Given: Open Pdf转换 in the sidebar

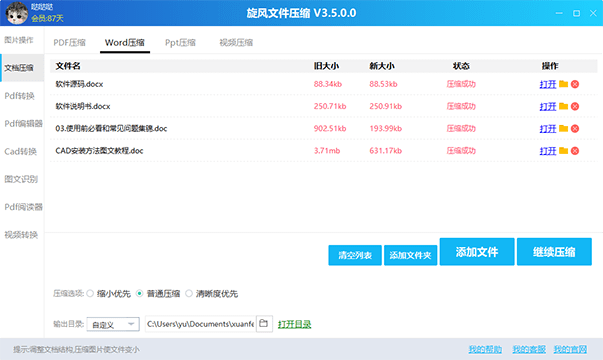Looking at the screenshot, I should 20,96.
